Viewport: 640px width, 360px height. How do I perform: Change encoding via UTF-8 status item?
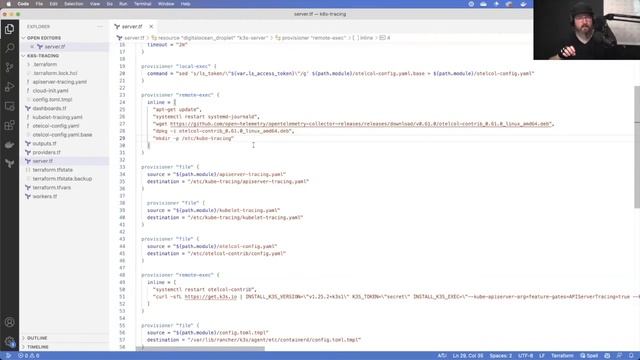point(526,356)
